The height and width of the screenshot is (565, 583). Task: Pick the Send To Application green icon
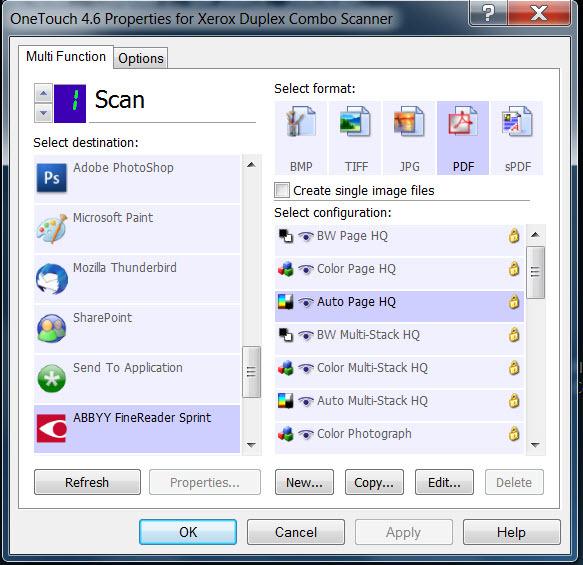point(52,378)
